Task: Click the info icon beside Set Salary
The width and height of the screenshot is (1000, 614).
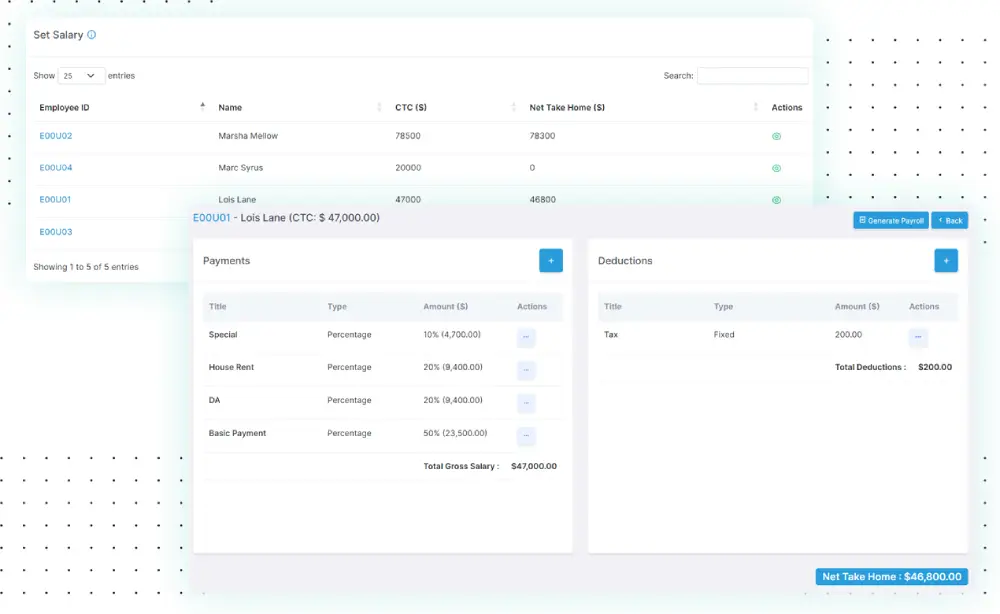Action: click(92, 35)
